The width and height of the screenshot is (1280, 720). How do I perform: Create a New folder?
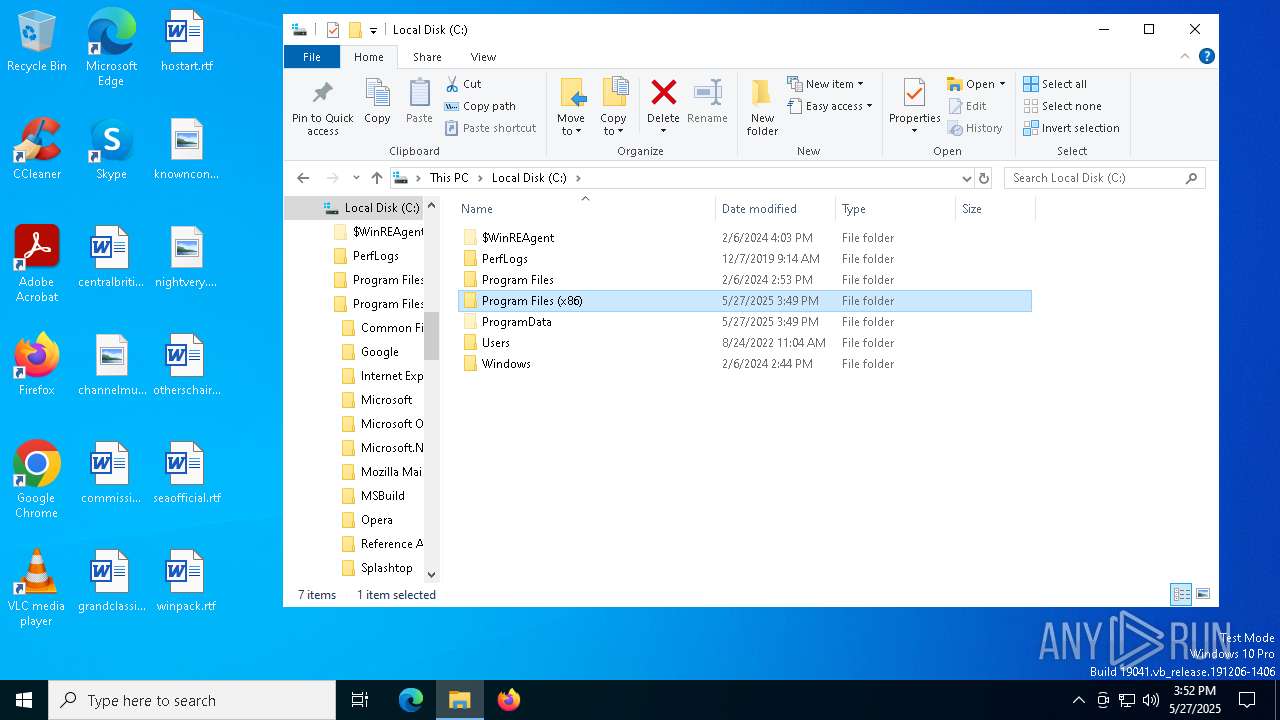(762, 108)
